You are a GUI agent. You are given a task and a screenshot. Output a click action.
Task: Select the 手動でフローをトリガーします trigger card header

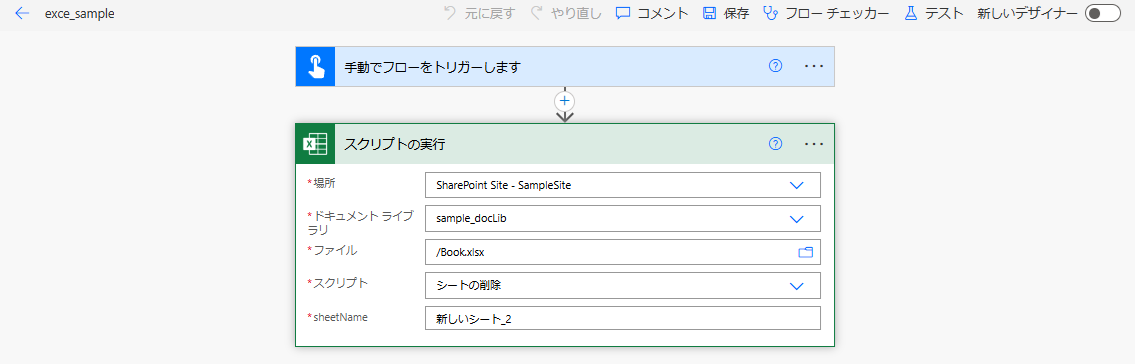coord(565,67)
